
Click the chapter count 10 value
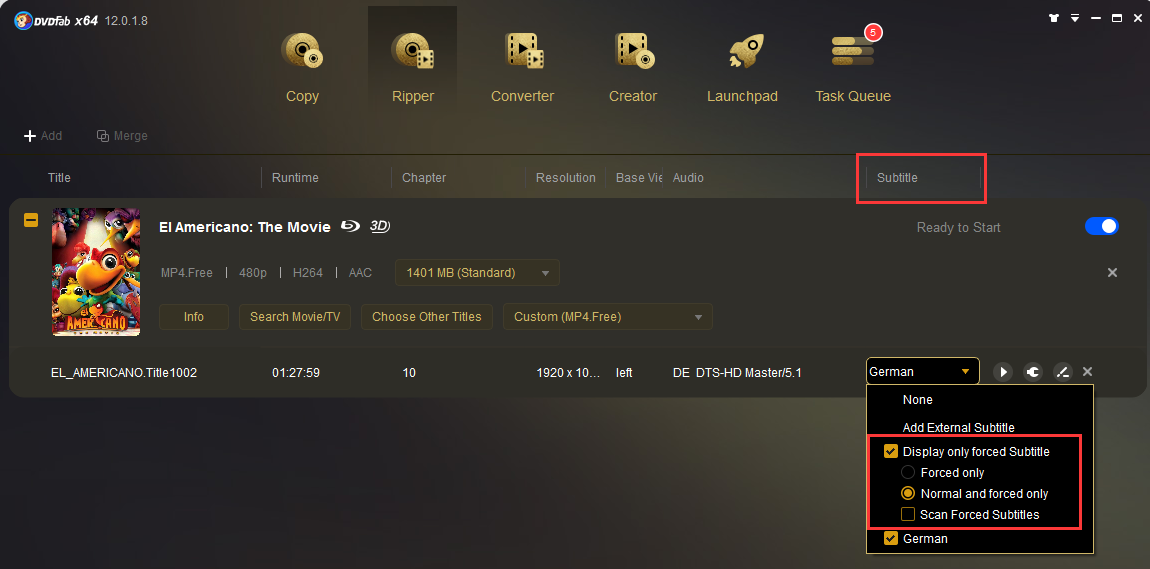point(409,372)
